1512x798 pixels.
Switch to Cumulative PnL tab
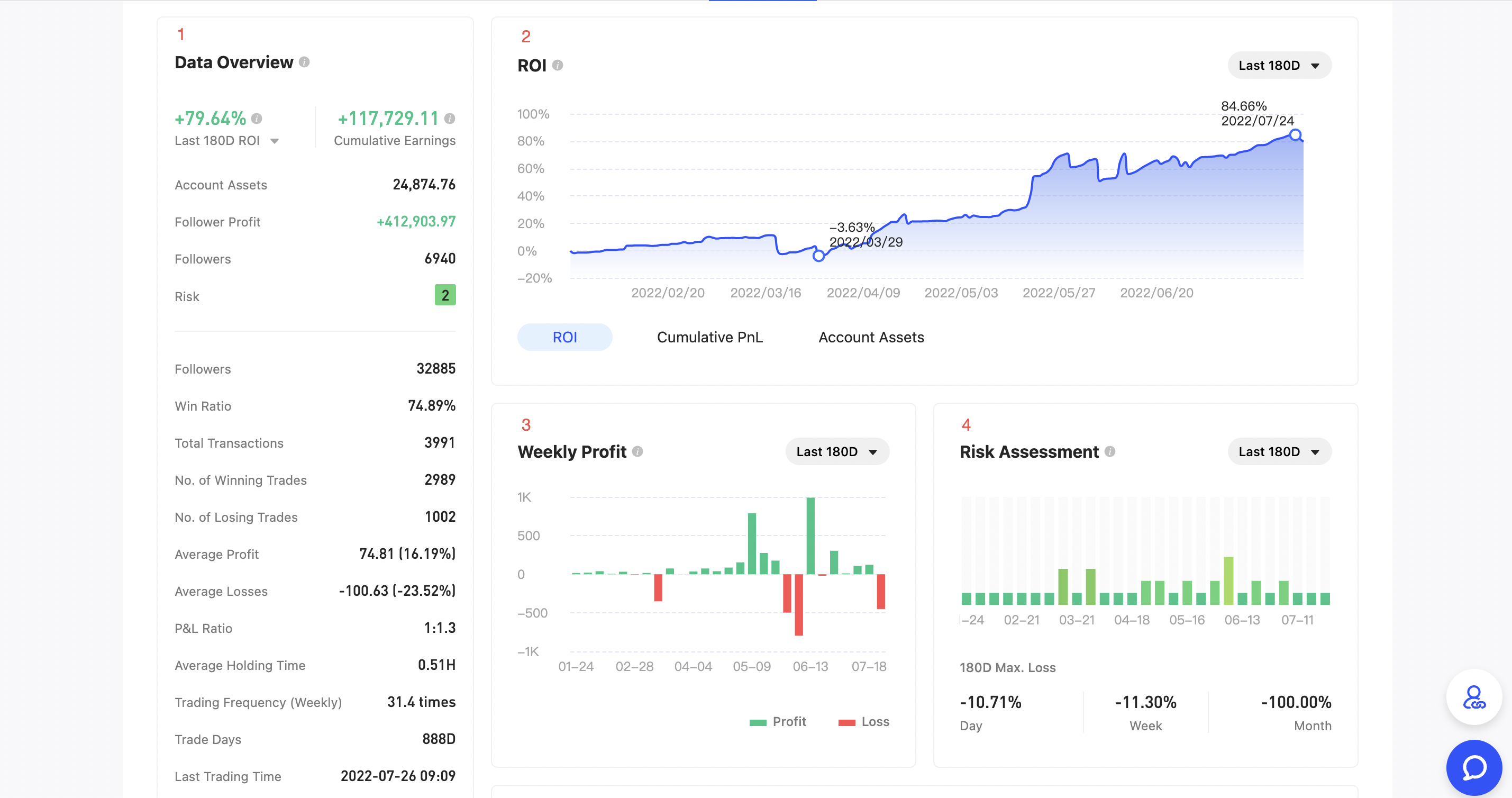pos(709,337)
